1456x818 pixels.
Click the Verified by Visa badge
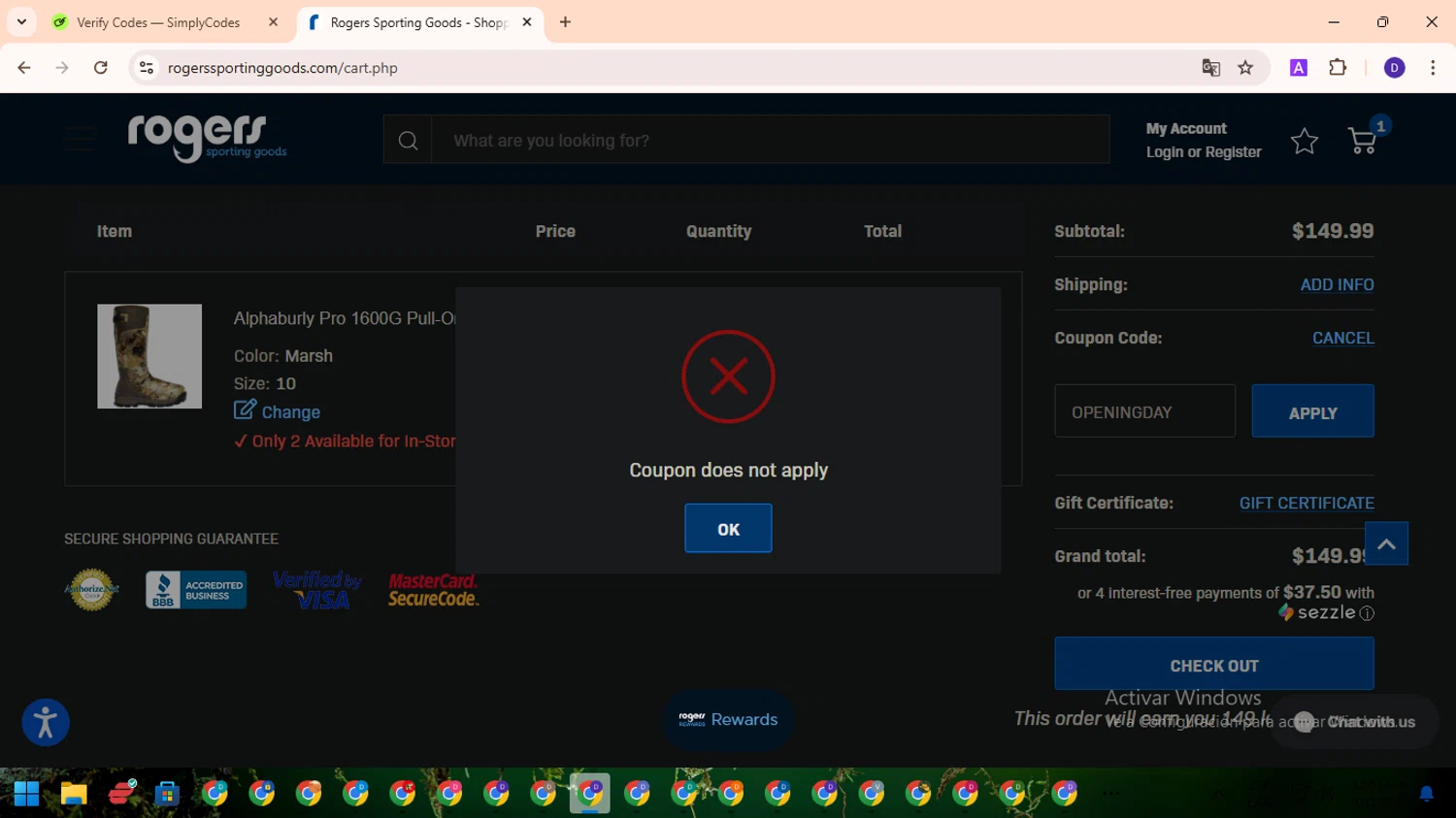pos(317,589)
